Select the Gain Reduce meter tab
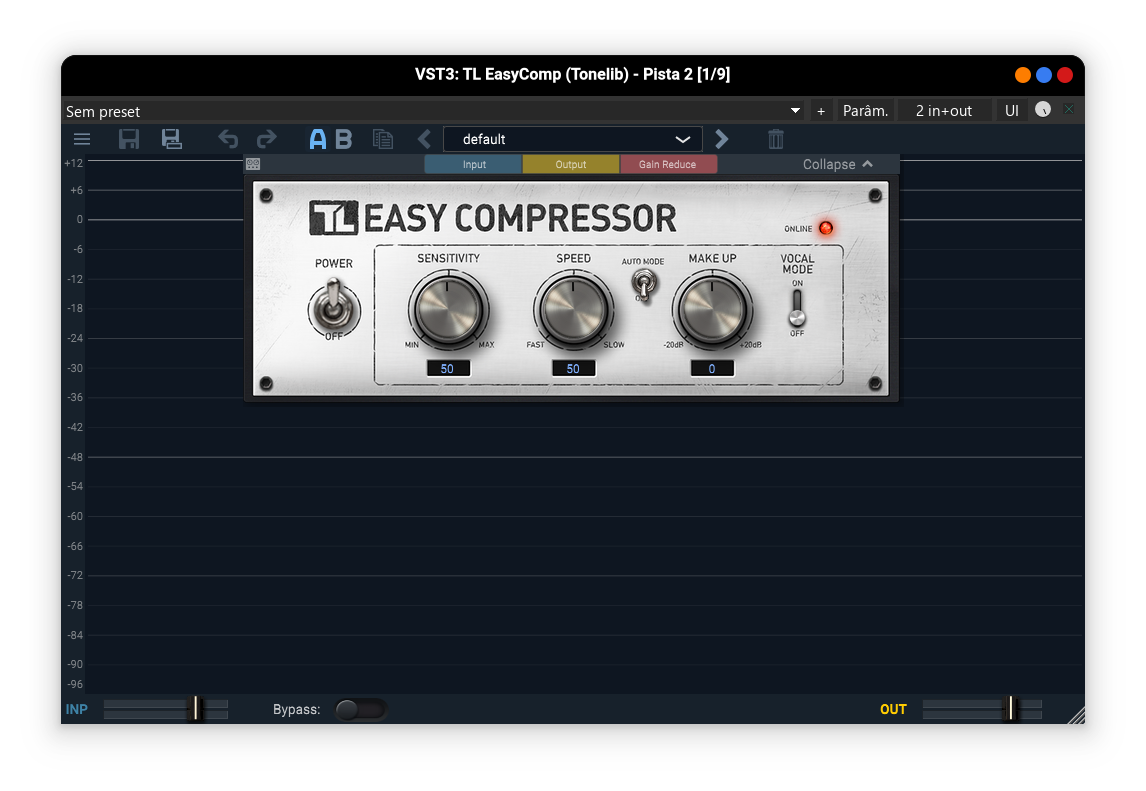Screen dimensions: 1146x791 point(668,164)
